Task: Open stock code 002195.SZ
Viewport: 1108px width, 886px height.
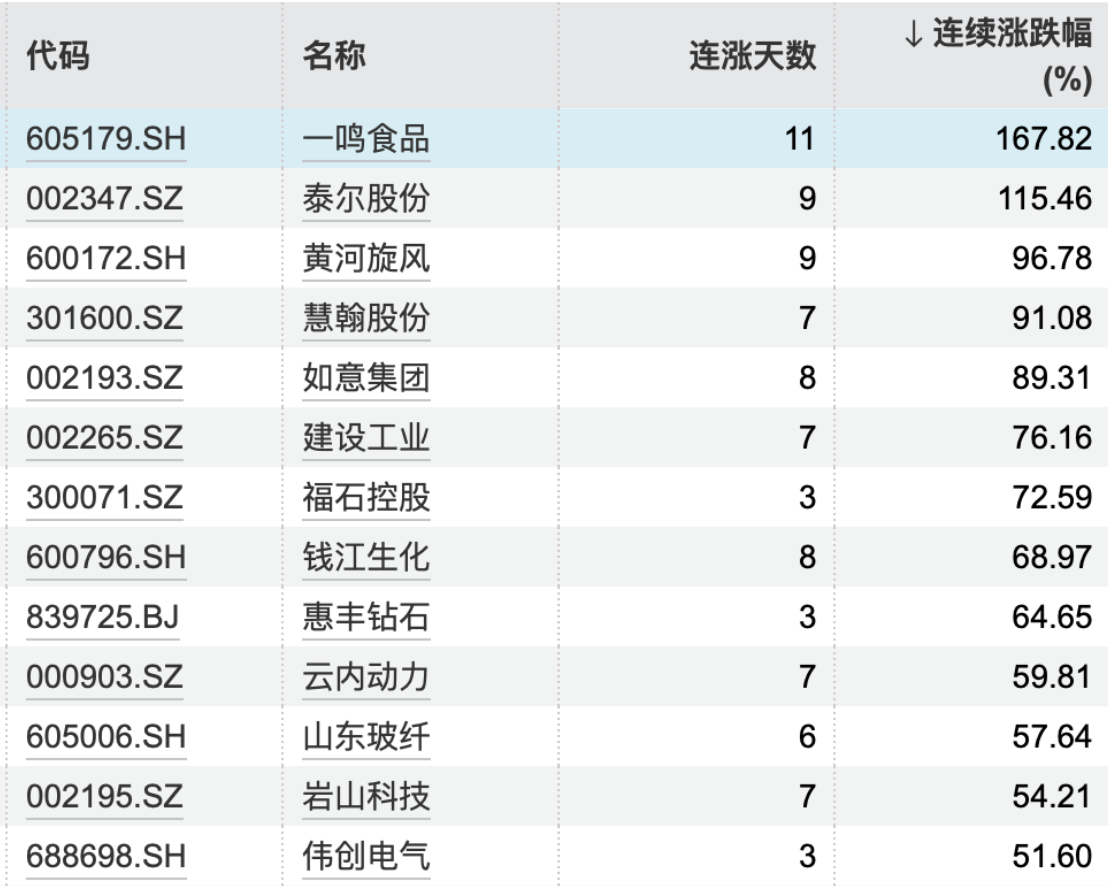Action: click(105, 797)
